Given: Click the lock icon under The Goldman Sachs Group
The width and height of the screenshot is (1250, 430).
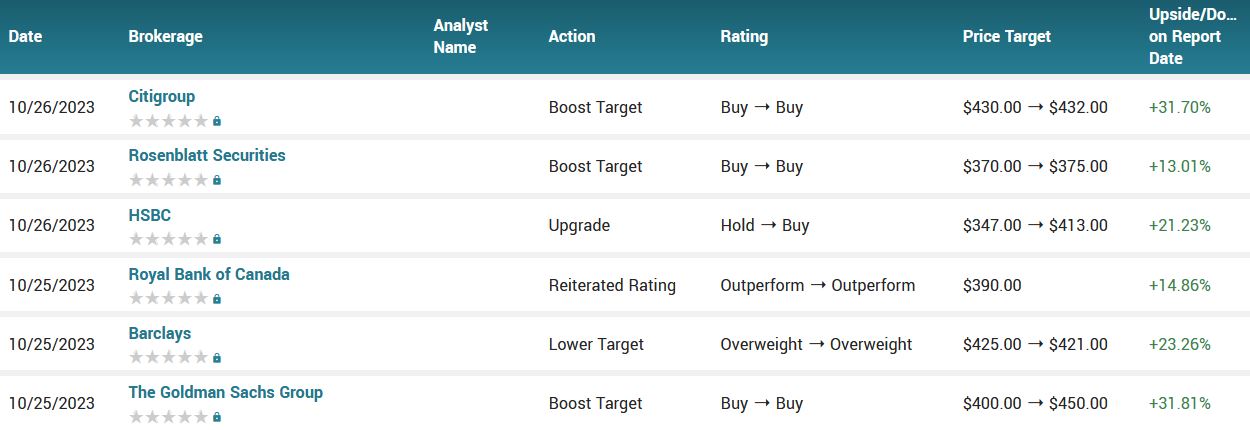Looking at the screenshot, I should click(217, 416).
